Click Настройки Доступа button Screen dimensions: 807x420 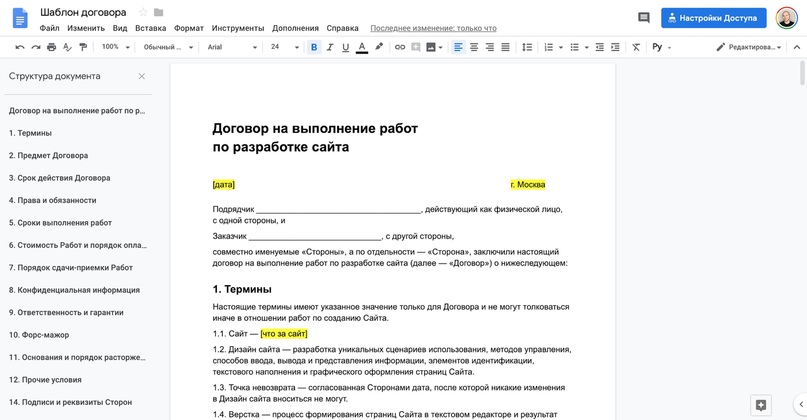click(713, 18)
